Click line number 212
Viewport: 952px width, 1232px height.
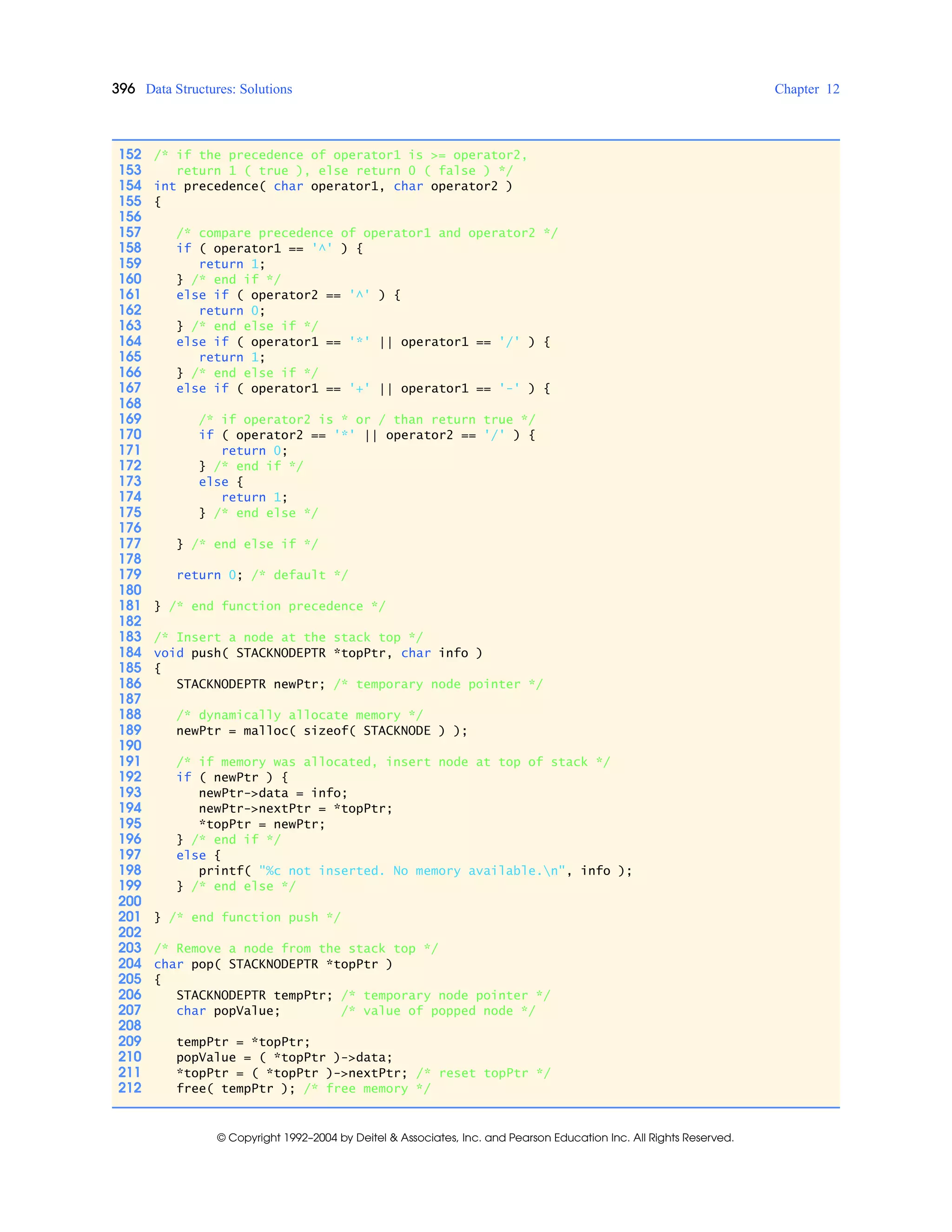130,1088
